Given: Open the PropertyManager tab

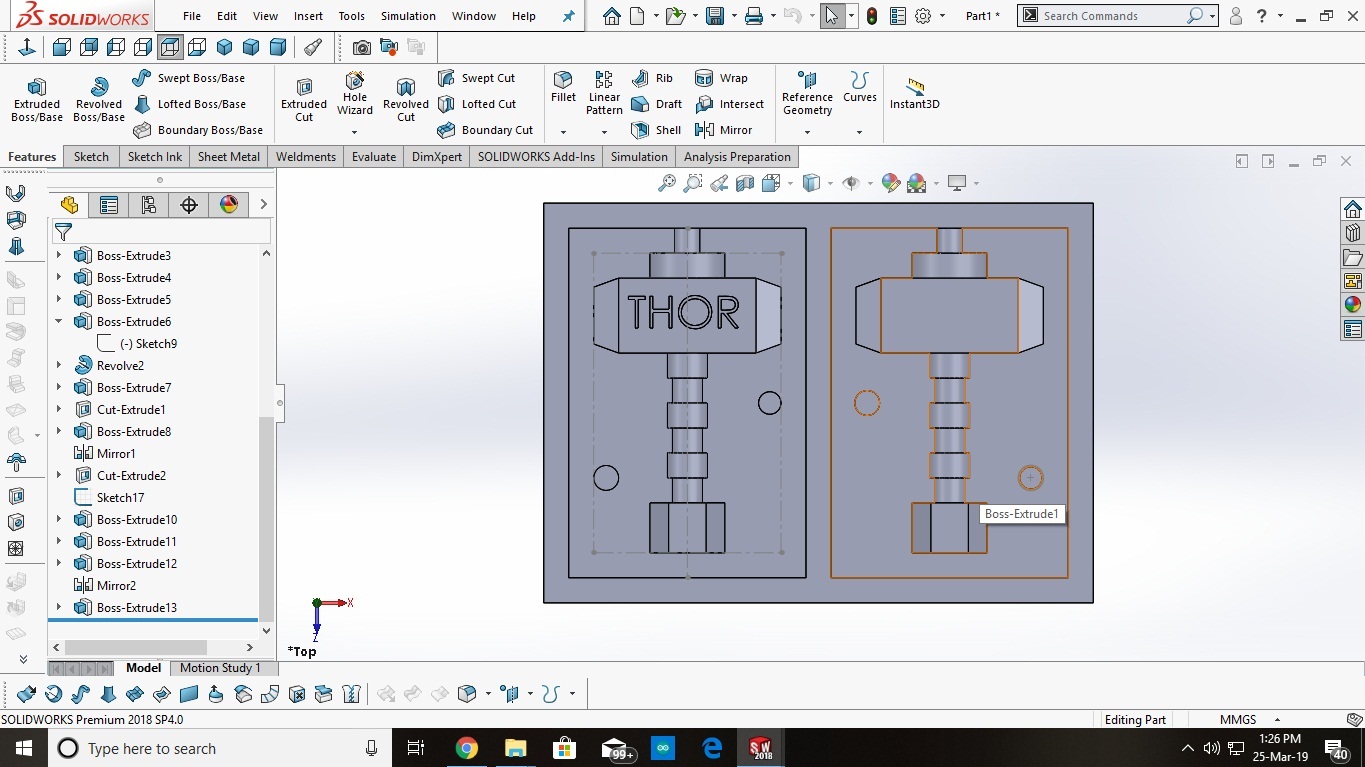Looking at the screenshot, I should [109, 205].
